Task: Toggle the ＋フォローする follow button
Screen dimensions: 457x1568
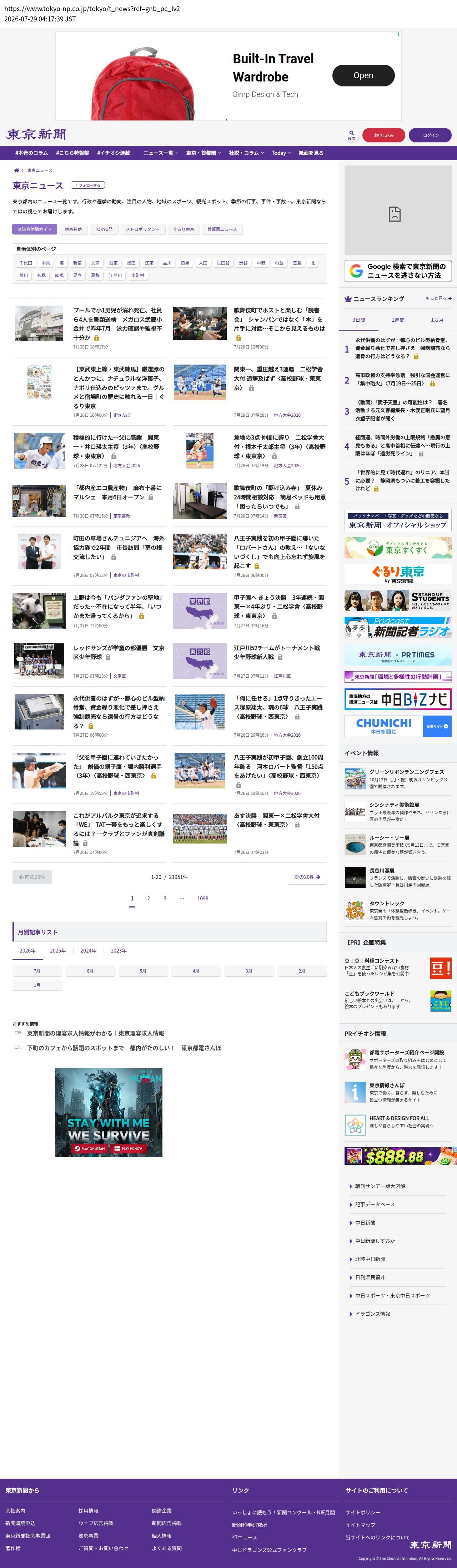Action: [x=87, y=185]
